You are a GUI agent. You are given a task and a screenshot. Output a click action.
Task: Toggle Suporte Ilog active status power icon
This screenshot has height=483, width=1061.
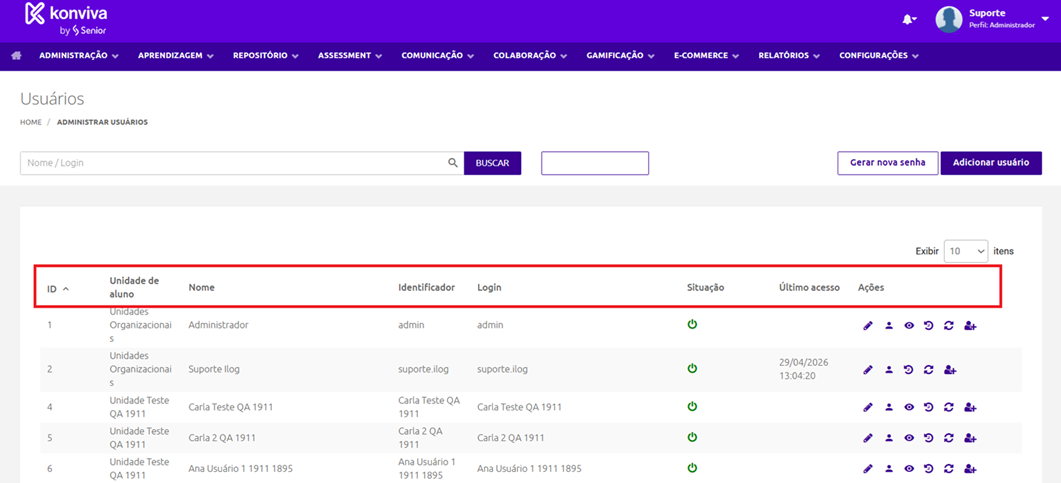coord(692,369)
